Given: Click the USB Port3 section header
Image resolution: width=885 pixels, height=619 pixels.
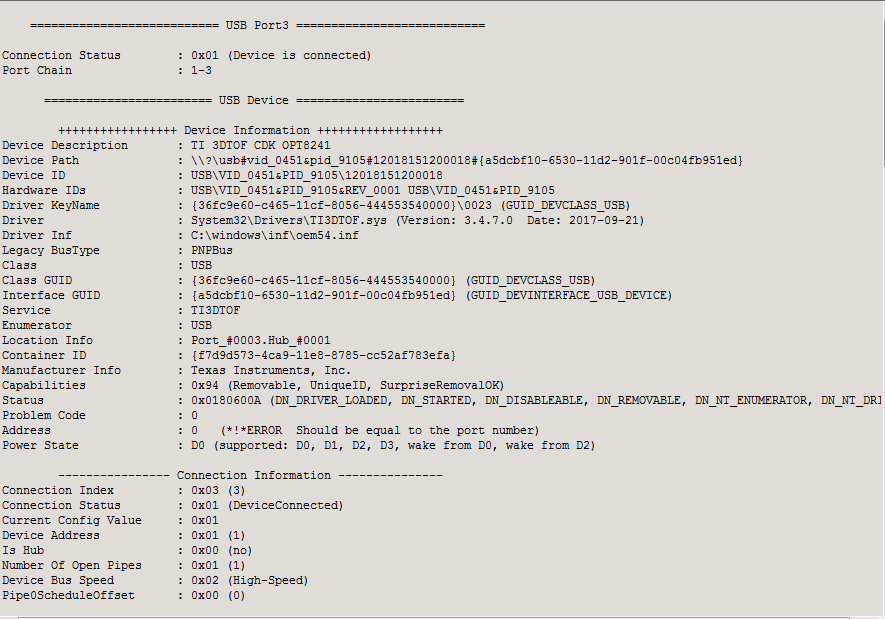Looking at the screenshot, I should point(257,25).
